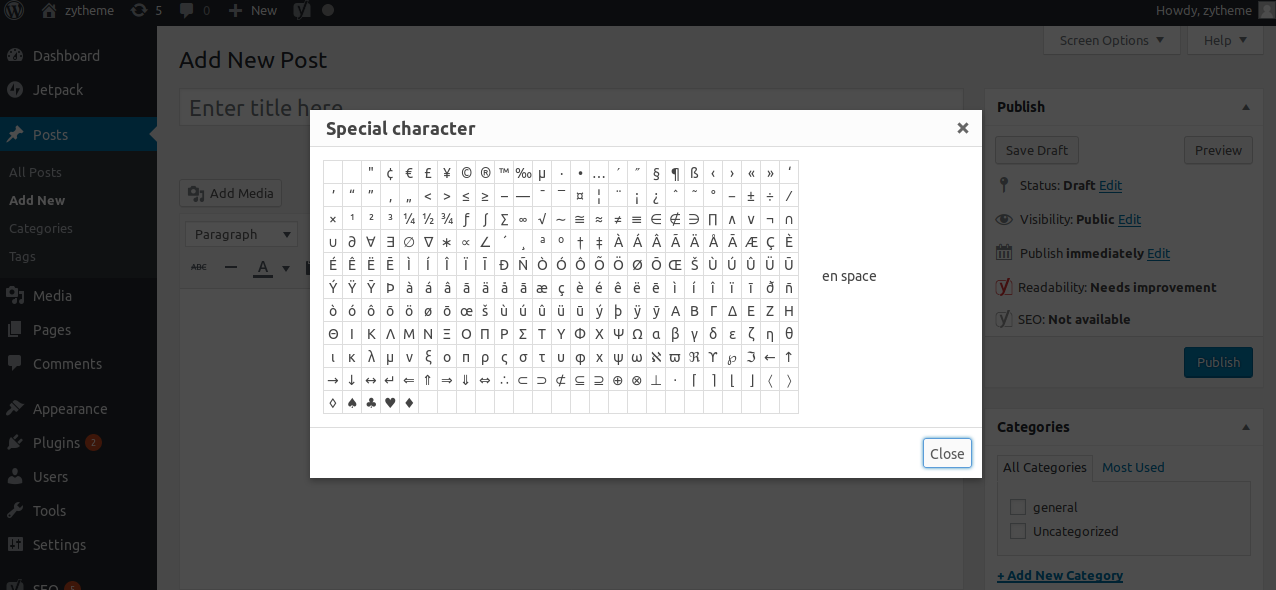1276x590 pixels.
Task: Insert the double dagger ‡ character
Action: point(599,242)
